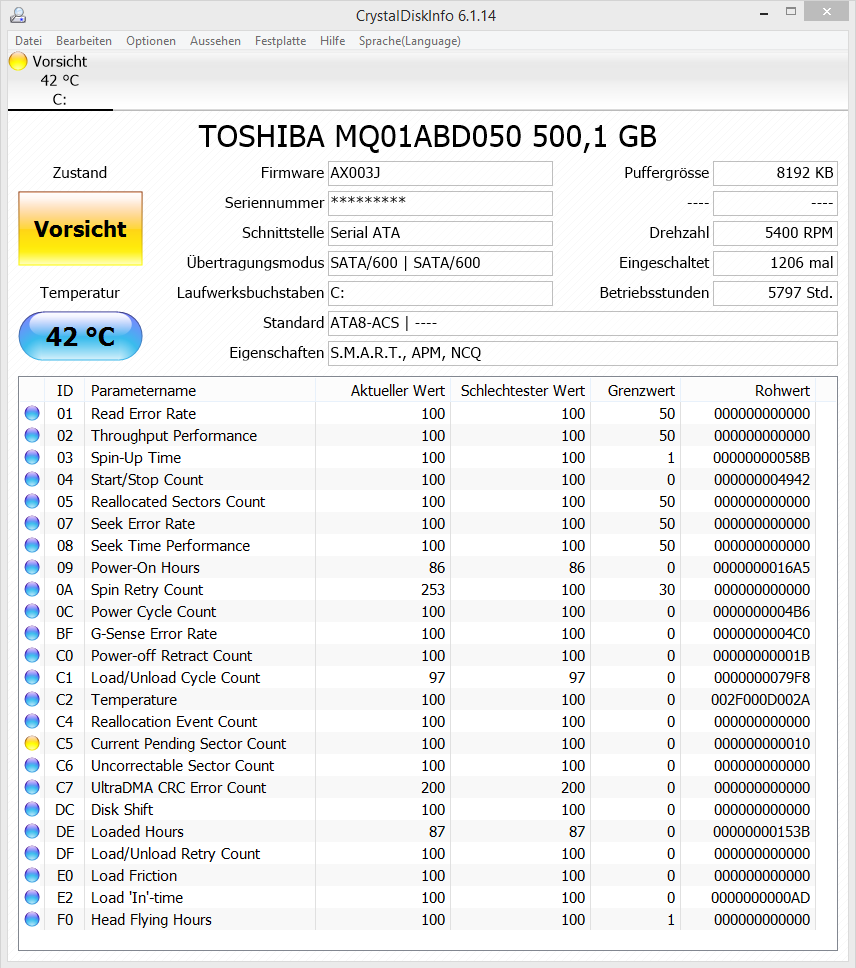Click blue status icon for Reallocation Event Count

[x=32, y=721]
